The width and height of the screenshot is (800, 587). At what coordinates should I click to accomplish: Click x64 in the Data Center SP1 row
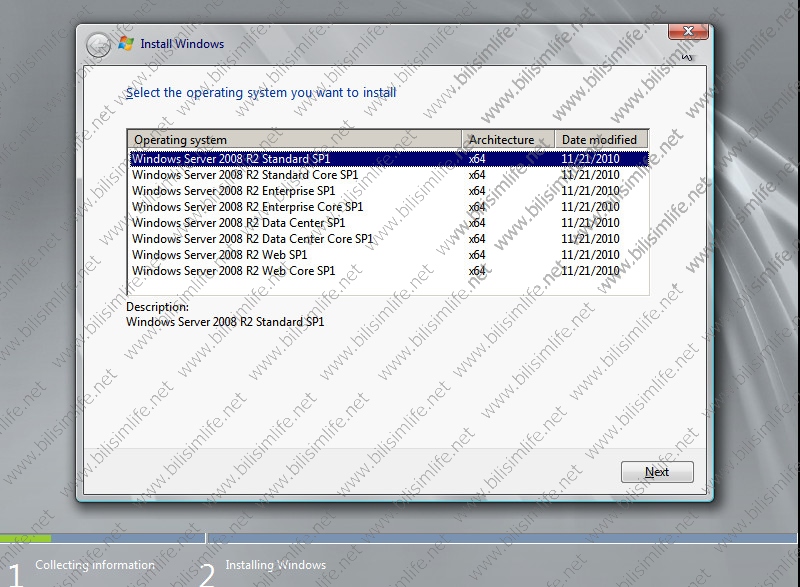click(x=477, y=223)
